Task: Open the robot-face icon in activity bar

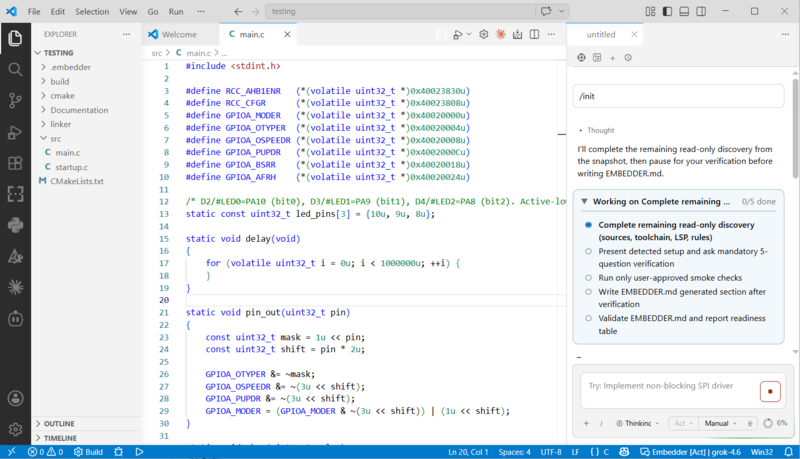Action: click(x=15, y=319)
